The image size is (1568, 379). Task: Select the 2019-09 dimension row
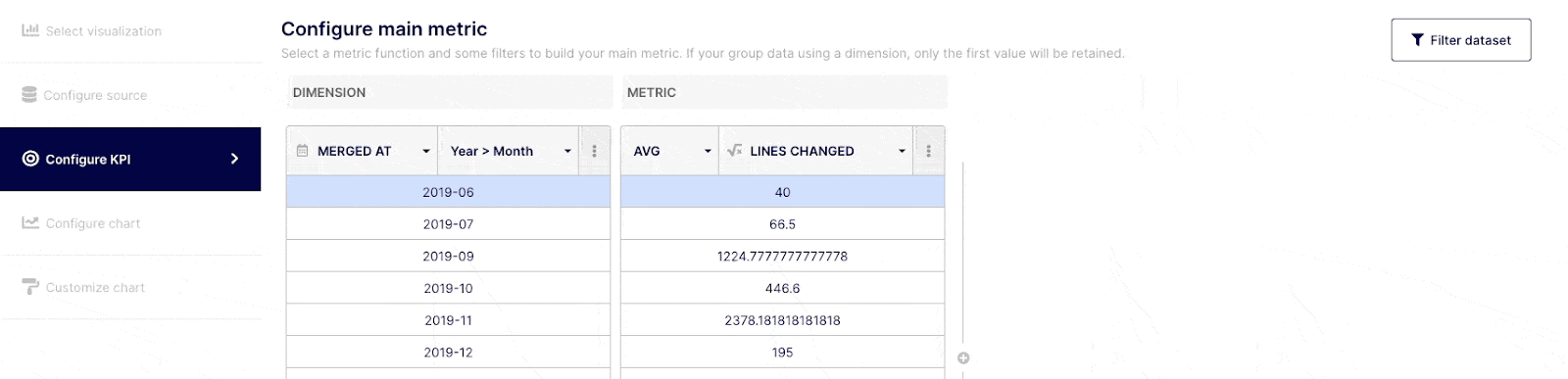coord(448,256)
